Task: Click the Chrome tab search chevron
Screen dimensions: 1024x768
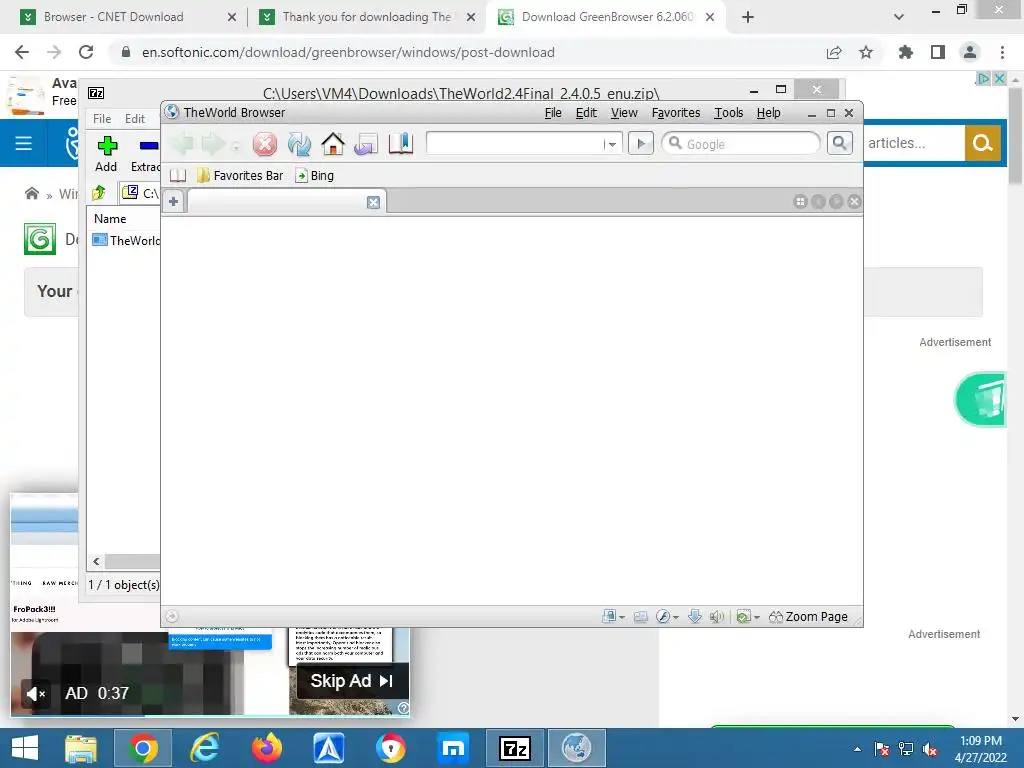Action: 899,17
